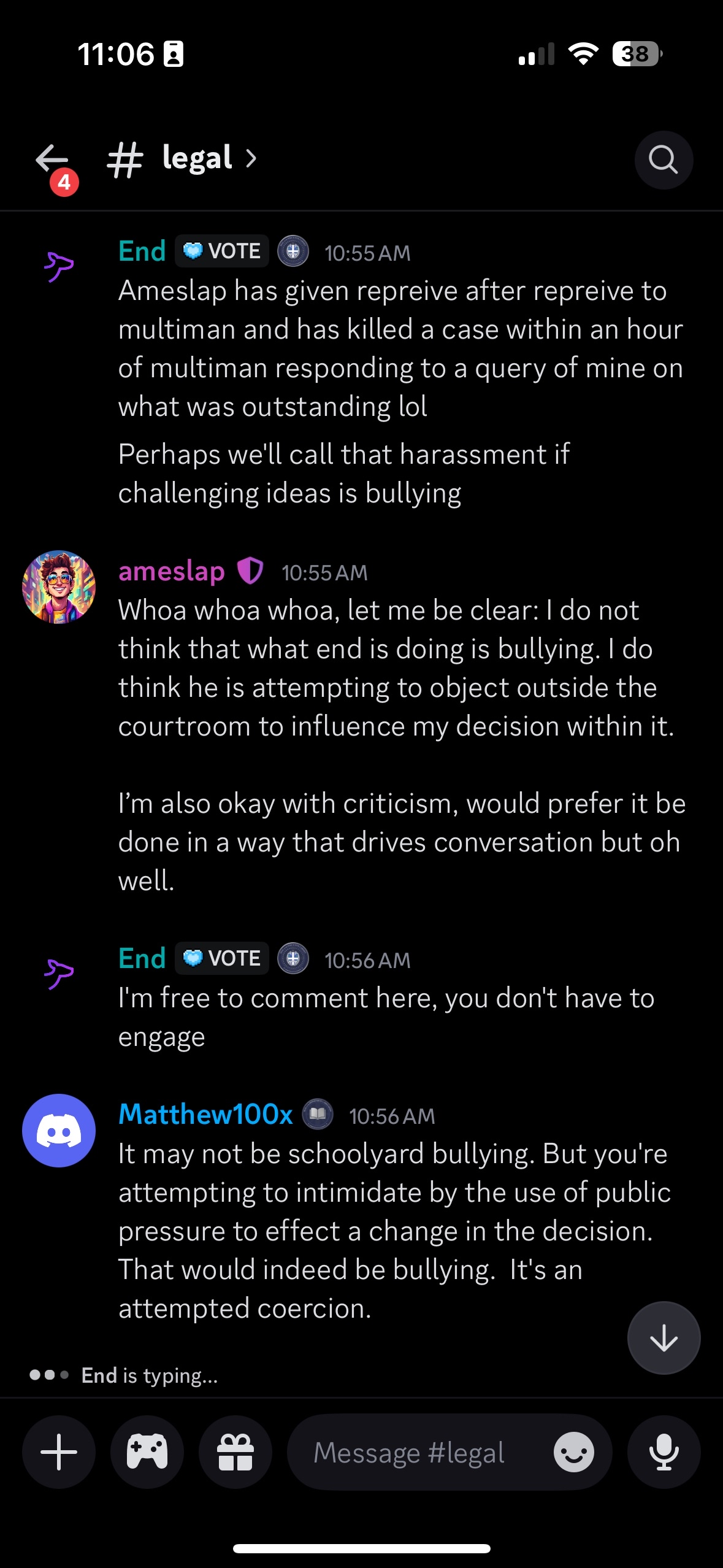The image size is (723, 1568).
Task: Tap the ameslap username
Action: [172, 572]
